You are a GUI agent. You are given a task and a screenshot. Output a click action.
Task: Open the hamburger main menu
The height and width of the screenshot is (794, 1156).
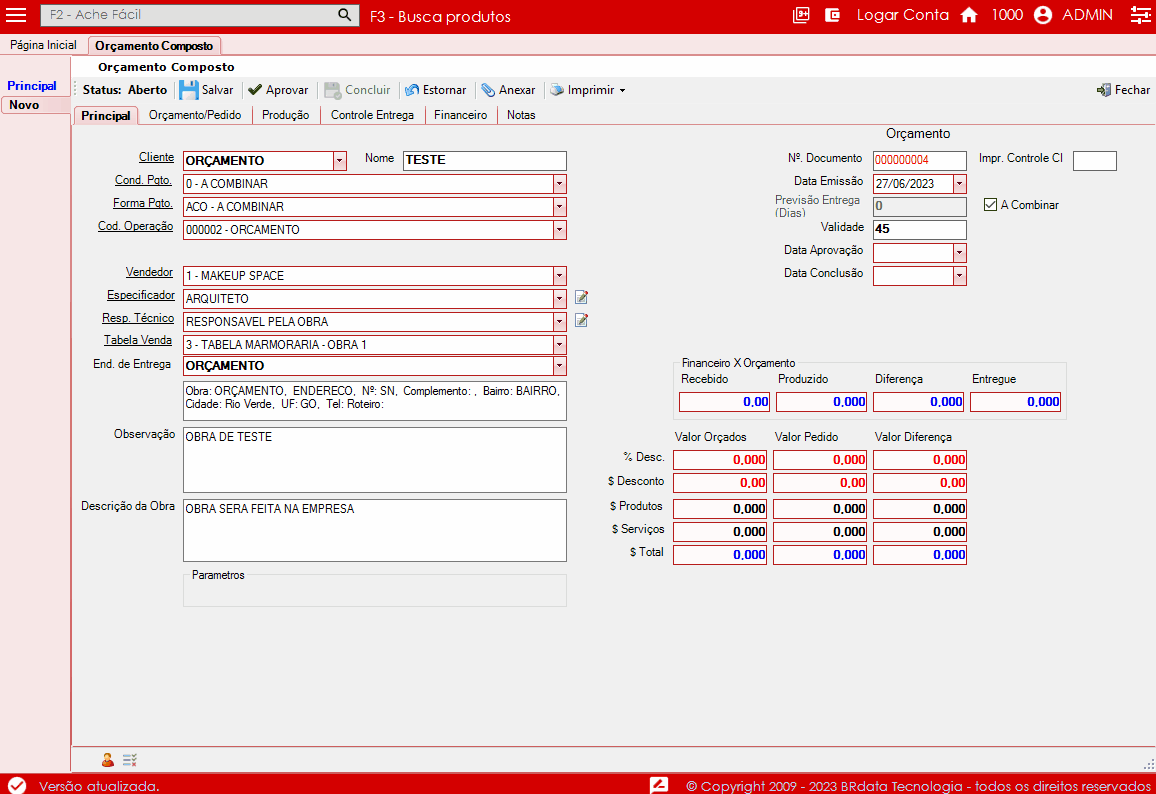coord(16,15)
